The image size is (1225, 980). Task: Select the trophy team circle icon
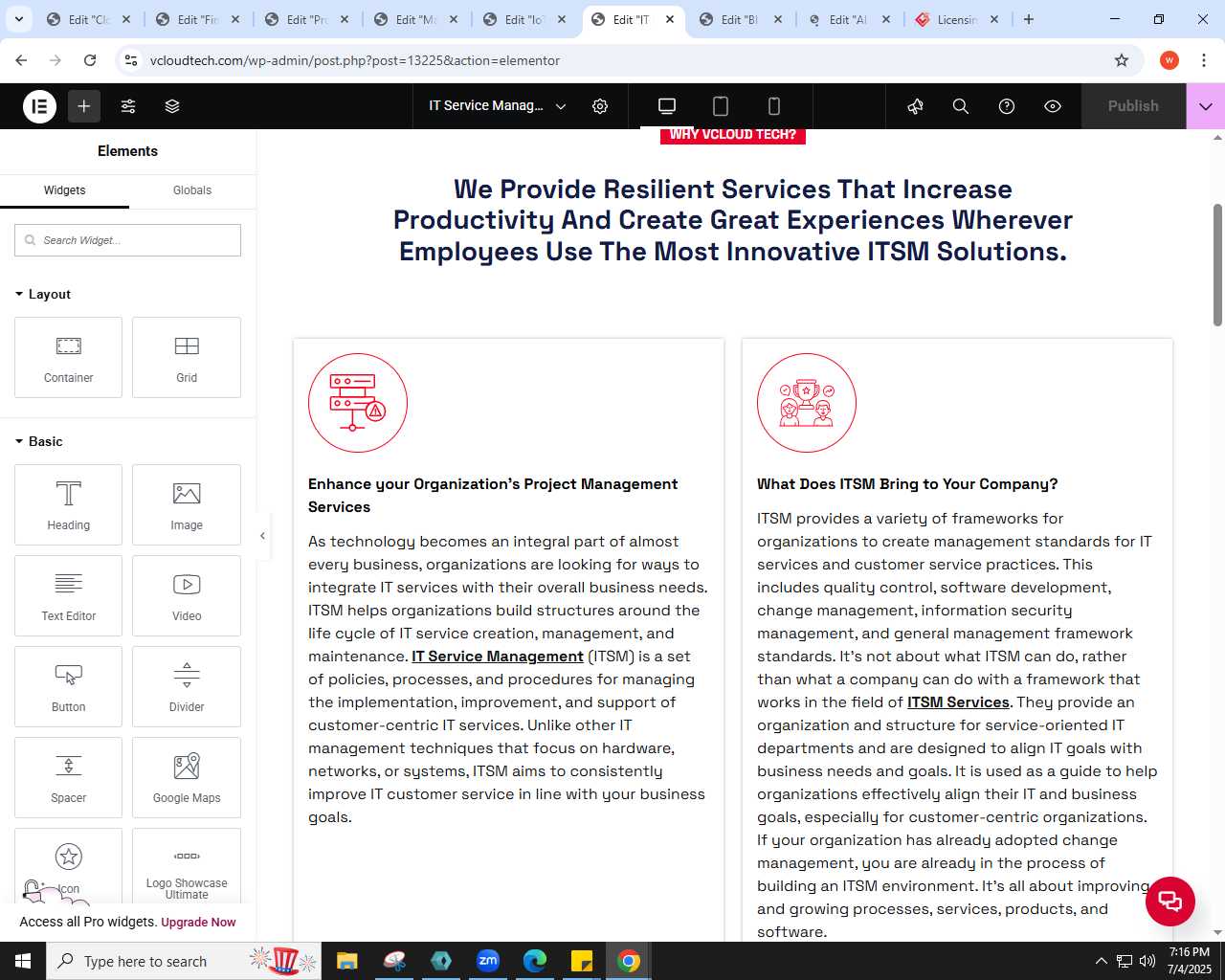coord(807,403)
